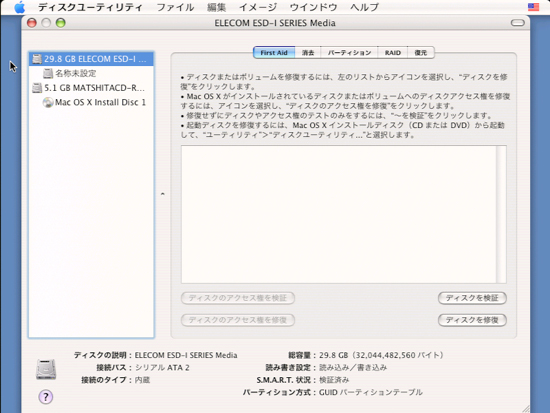
Task: Switch to the RAID tab
Action: [393, 53]
